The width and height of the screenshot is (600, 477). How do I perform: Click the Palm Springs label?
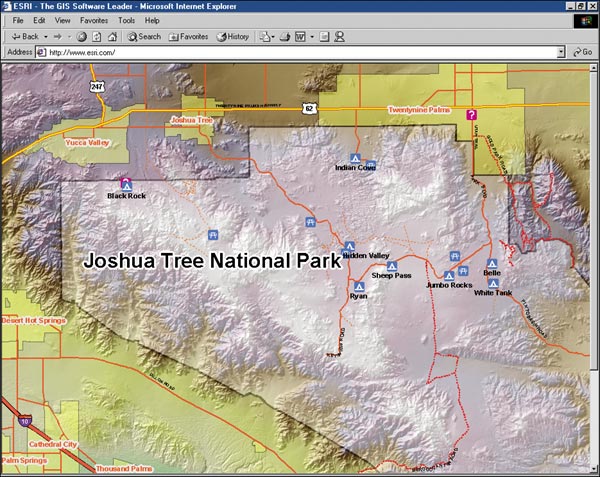(24, 460)
